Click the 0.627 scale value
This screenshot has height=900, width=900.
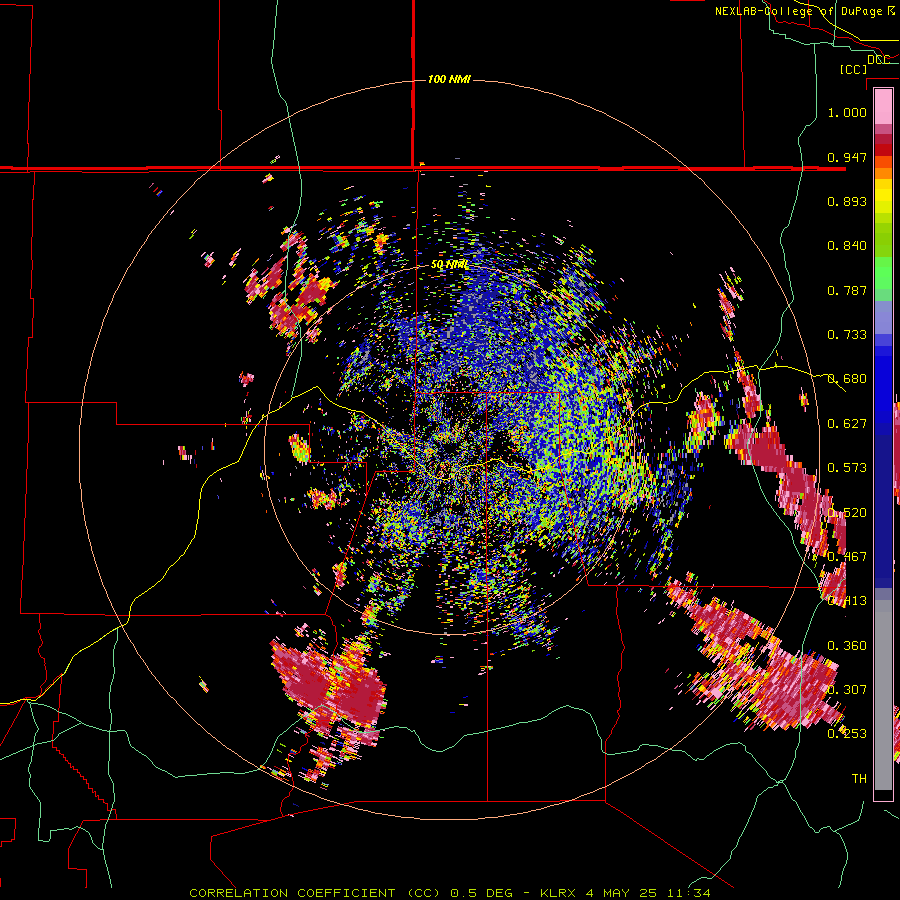click(847, 424)
